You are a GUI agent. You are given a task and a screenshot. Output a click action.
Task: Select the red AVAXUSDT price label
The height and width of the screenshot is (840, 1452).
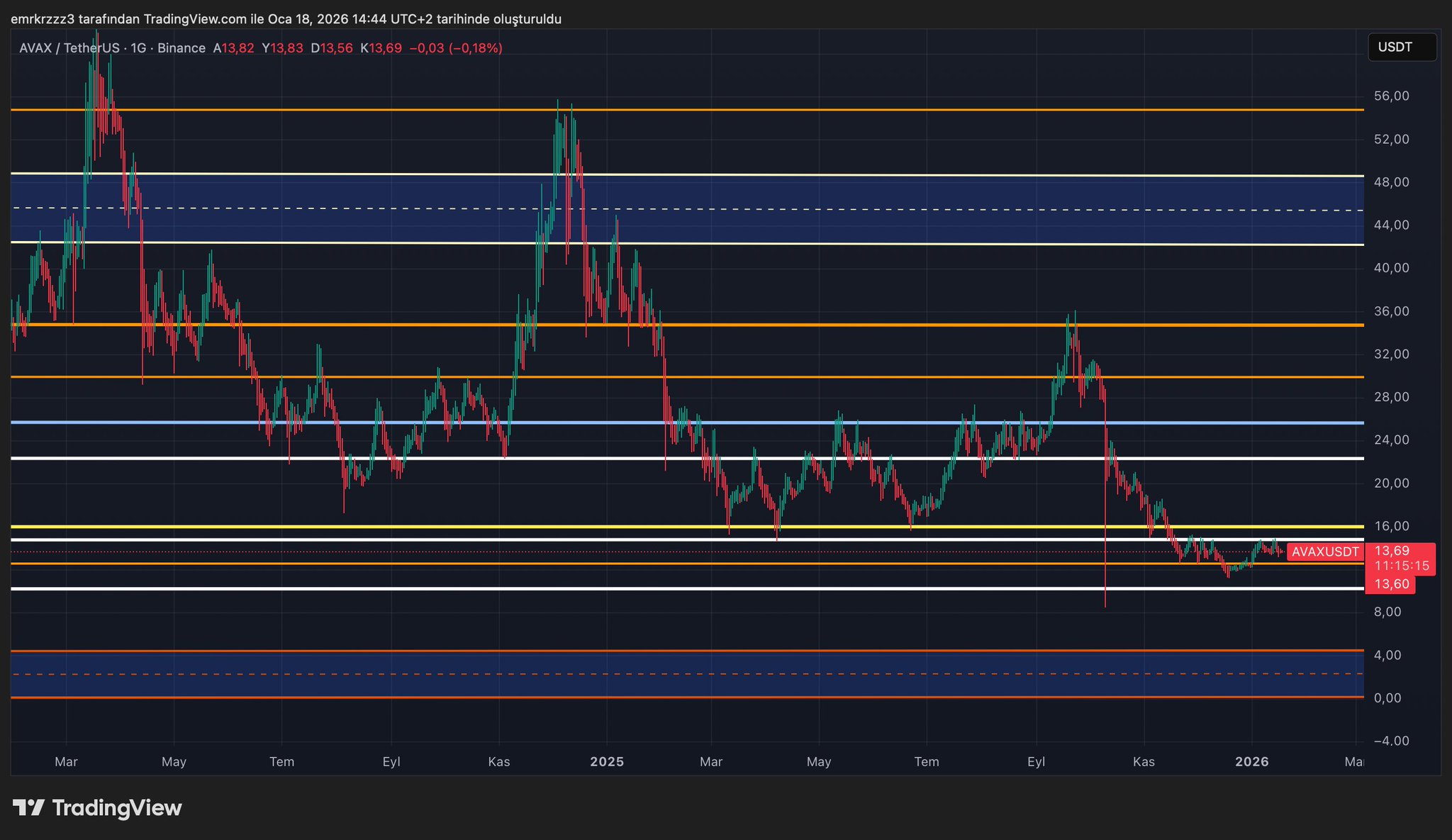(1325, 552)
